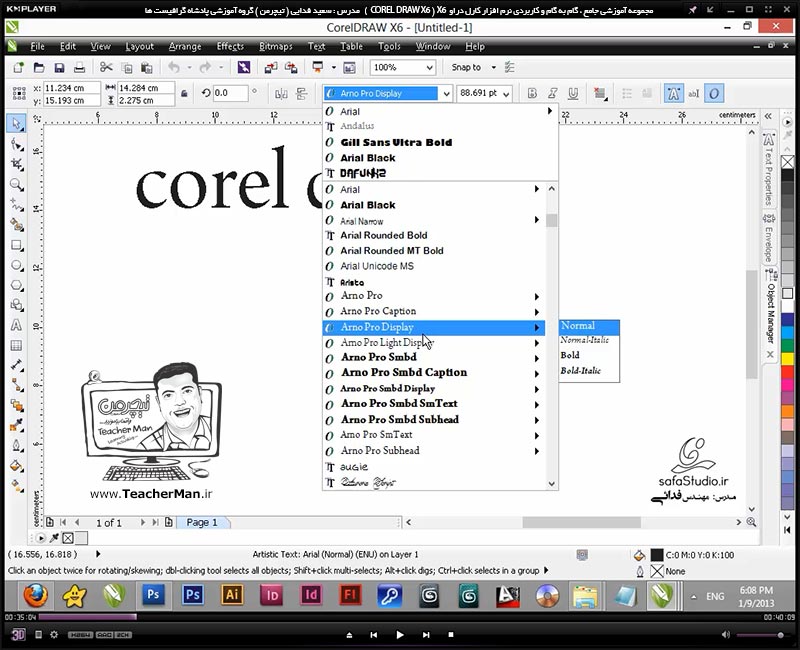Toggle 3D mode in KMPlayer

coord(18,634)
